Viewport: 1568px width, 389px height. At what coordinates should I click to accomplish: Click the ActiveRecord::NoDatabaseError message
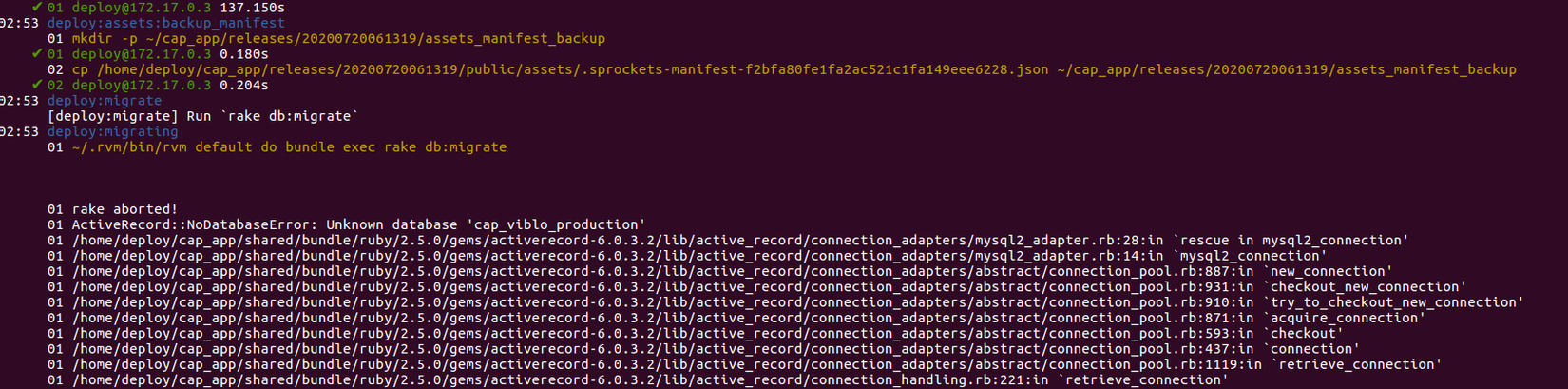pos(358,224)
